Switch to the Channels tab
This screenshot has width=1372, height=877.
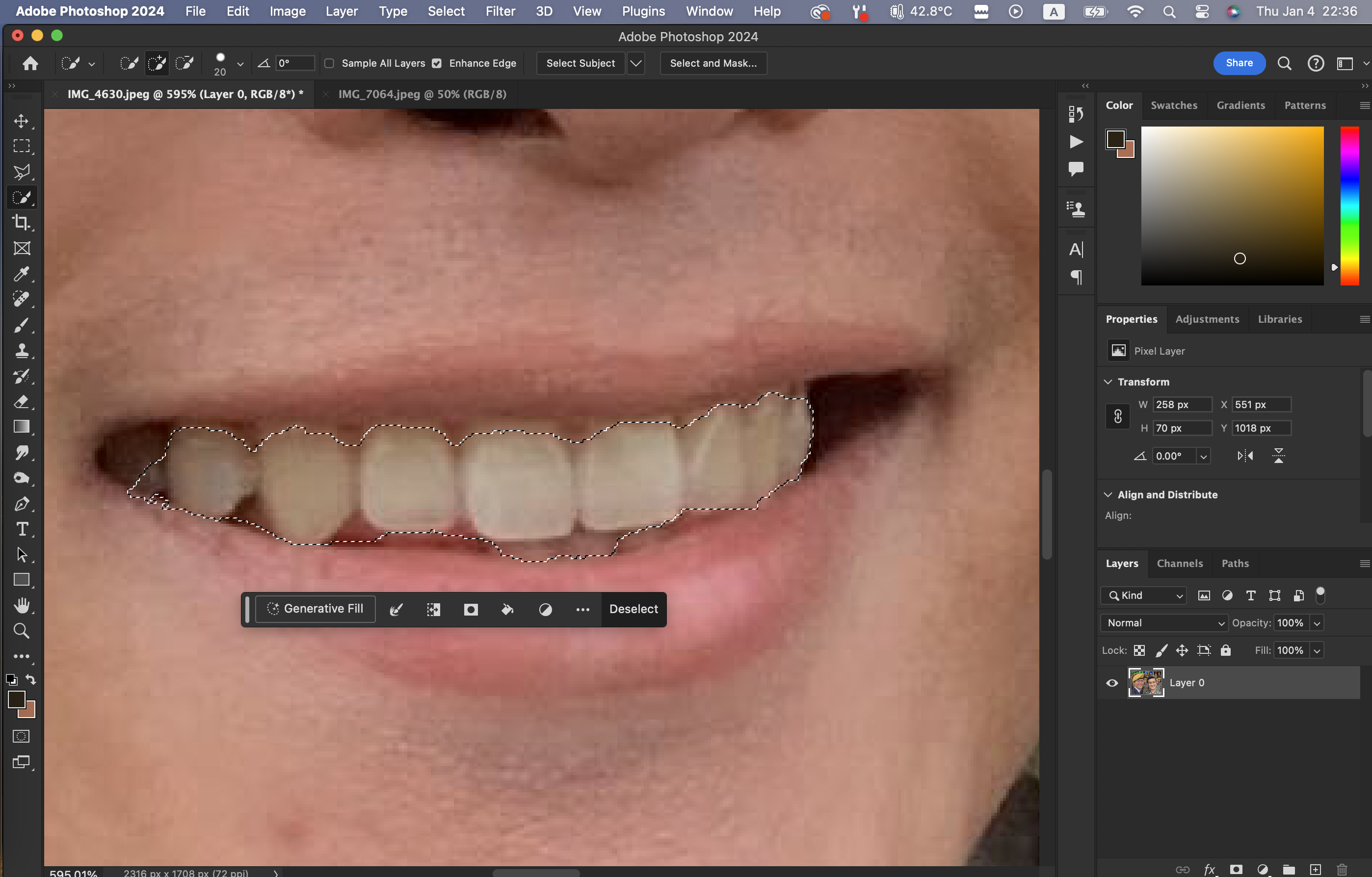[1180, 563]
